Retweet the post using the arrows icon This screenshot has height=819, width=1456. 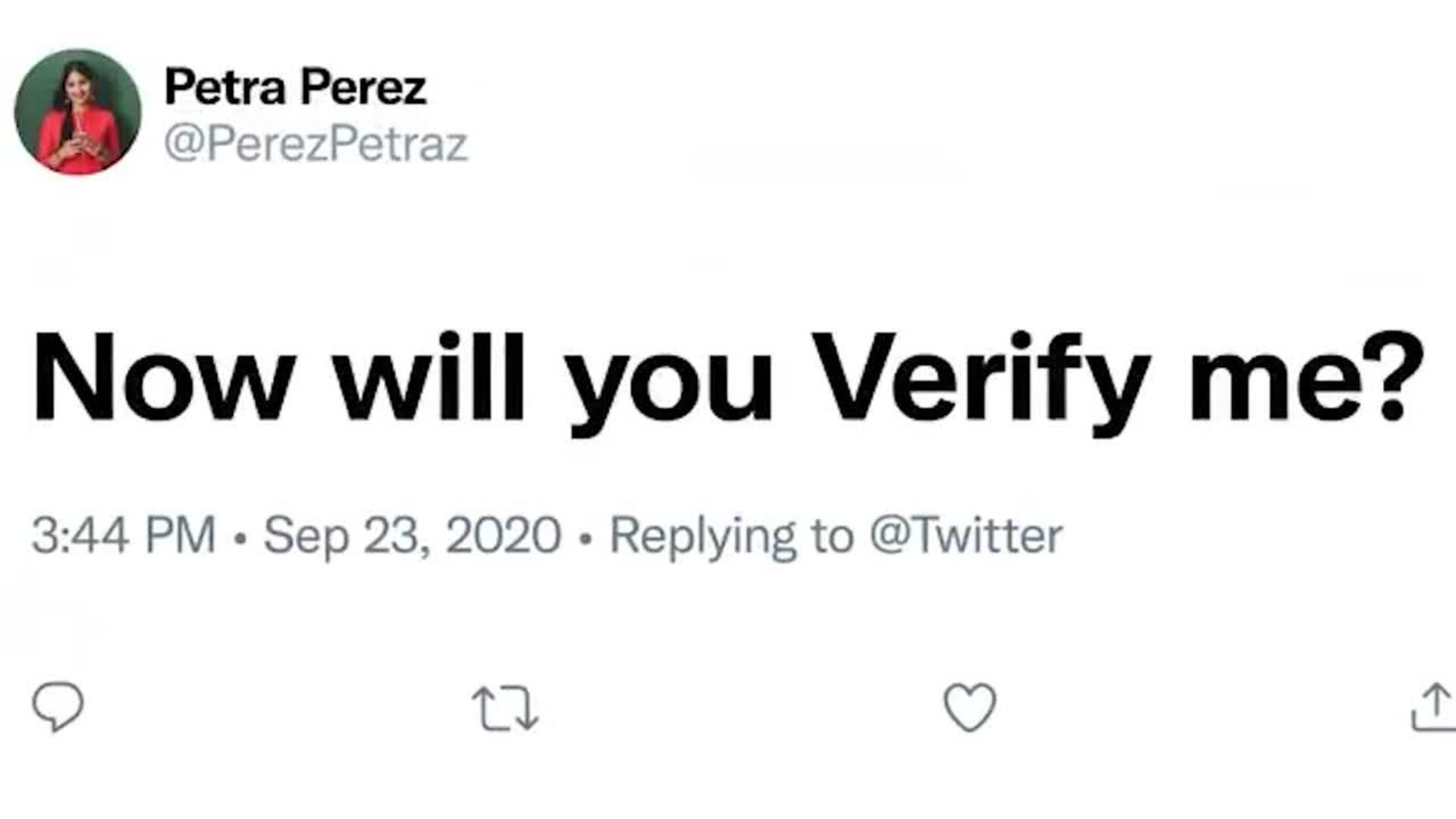505,708
